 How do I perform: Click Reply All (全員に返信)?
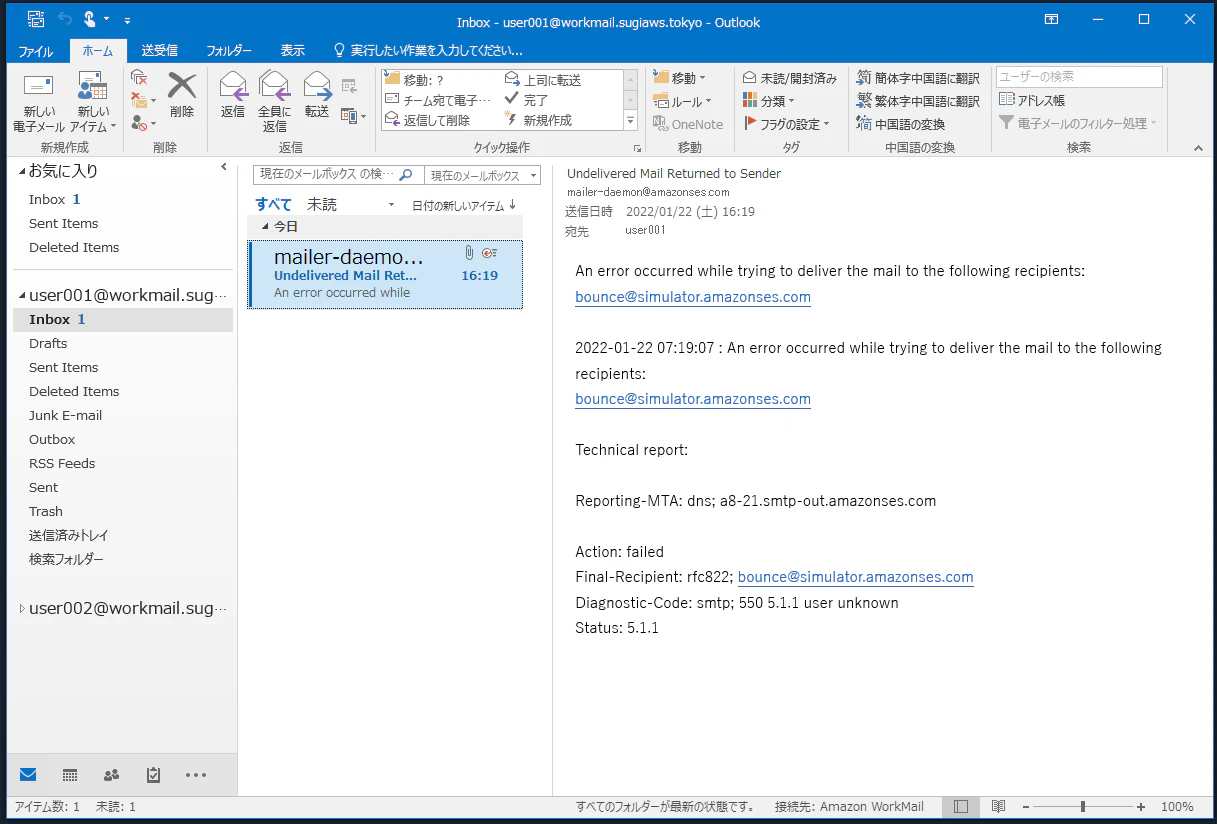point(275,103)
